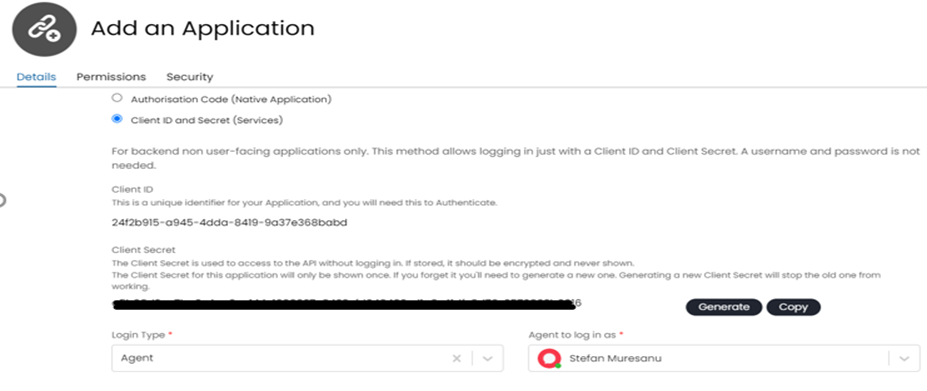Click the Agent value in Login Type field
The height and width of the screenshot is (391, 927).
tap(136, 358)
